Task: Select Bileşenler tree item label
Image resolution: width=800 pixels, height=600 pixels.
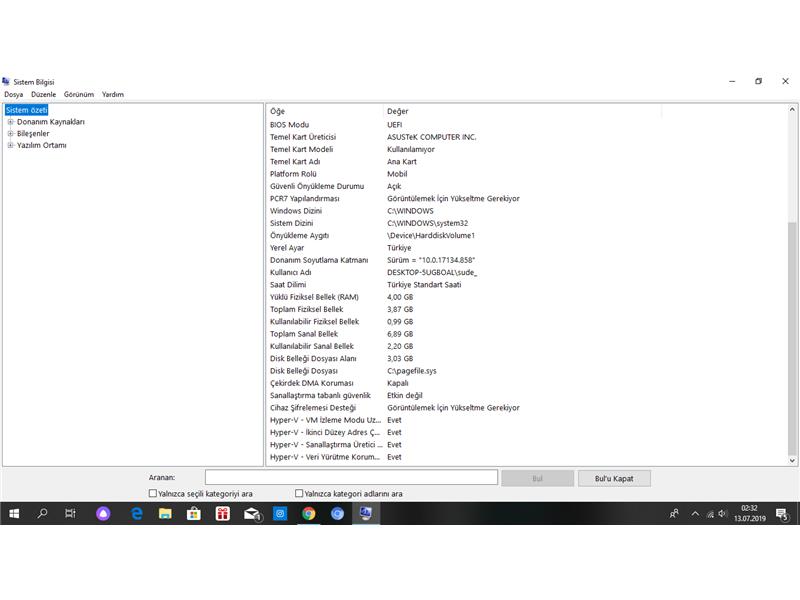Action: point(33,134)
